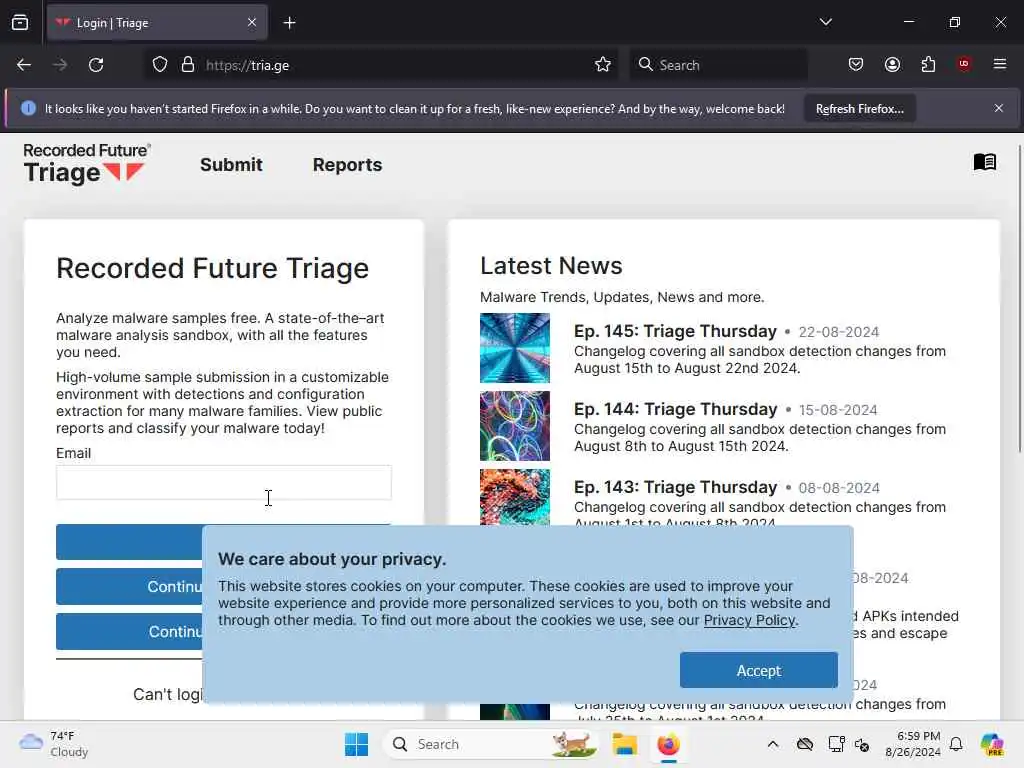Open Ep. 145: Triage Thursday article

(x=675, y=331)
